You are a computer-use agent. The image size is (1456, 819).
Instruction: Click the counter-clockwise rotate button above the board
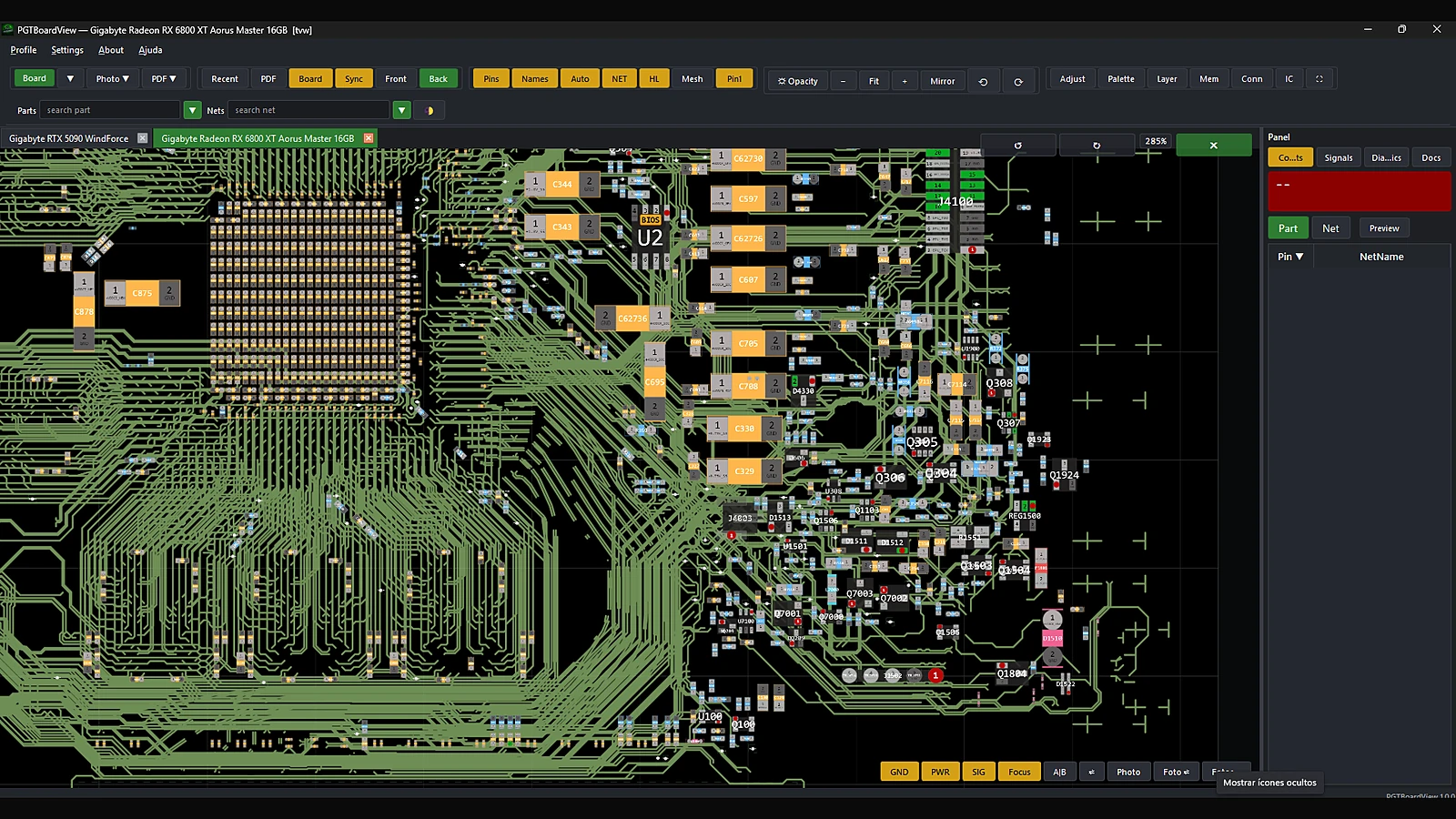pyautogui.click(x=1018, y=145)
